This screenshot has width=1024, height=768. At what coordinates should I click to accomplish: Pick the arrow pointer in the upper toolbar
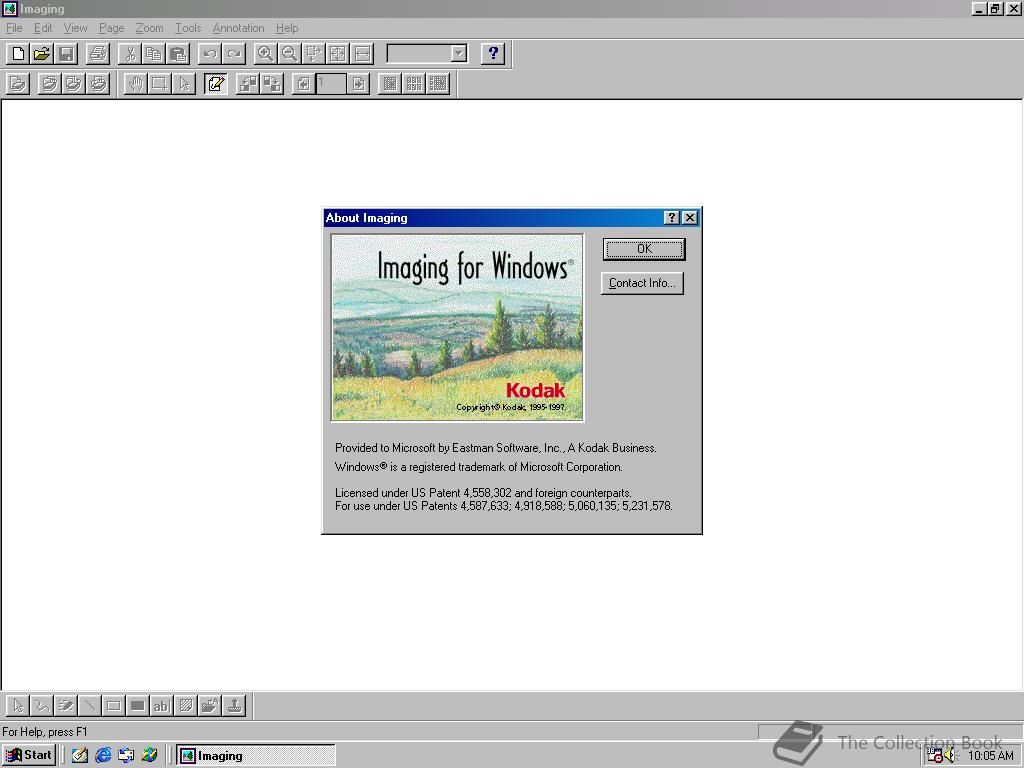(184, 84)
